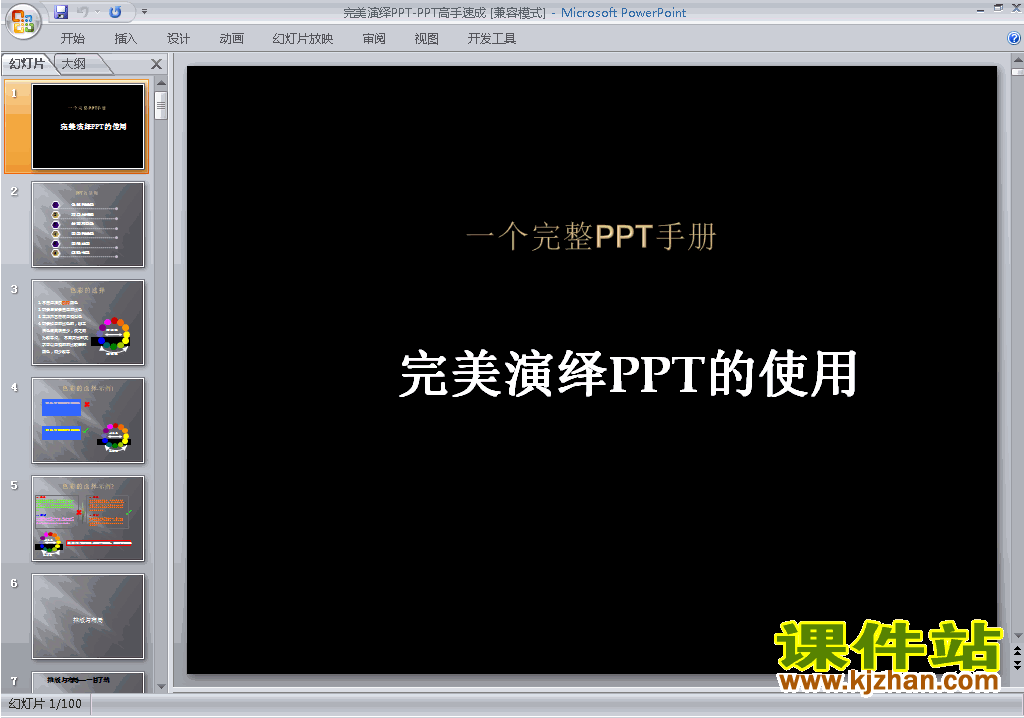
Task: Click the main editor scroll up arrow
Action: [x=1017, y=60]
